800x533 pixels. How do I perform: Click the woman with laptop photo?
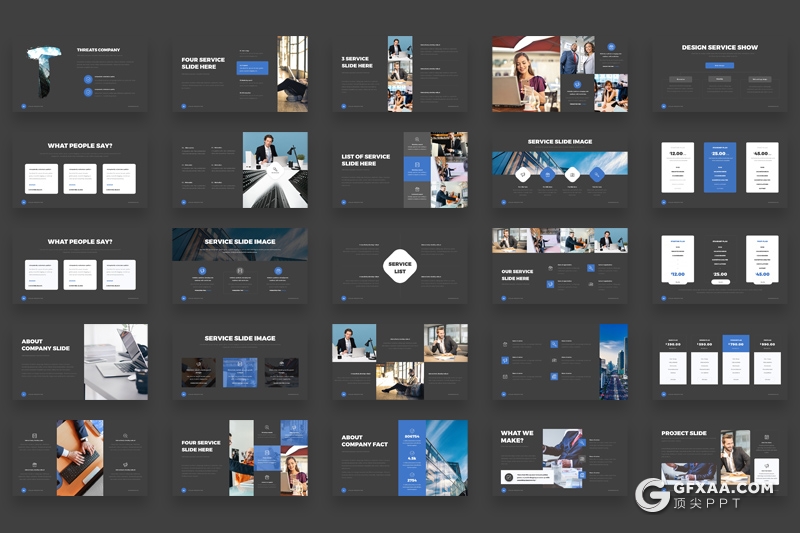[x=523, y=75]
